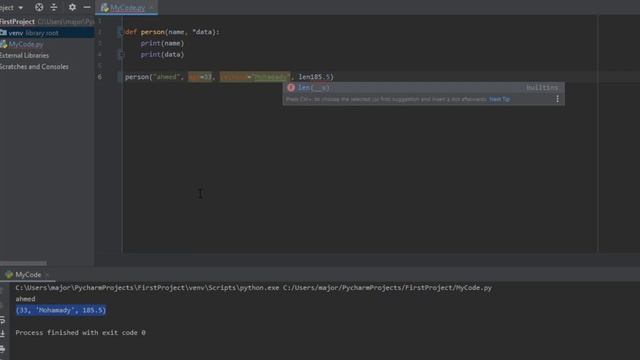
Task: Open the Project panel settings gear
Action: [72, 7]
